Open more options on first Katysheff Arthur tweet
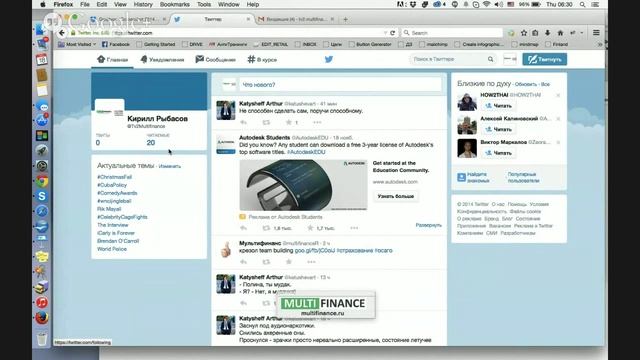Image resolution: width=640 pixels, height=360 pixels. [x=317, y=122]
